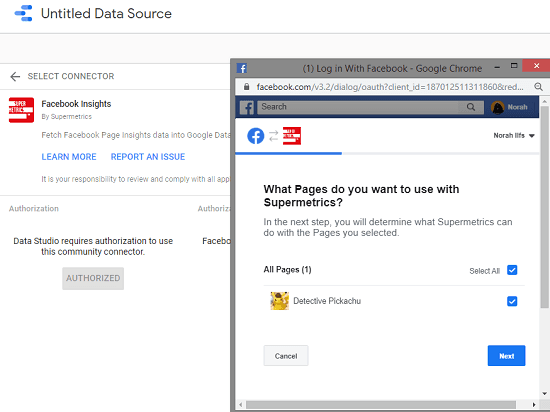Close the Log in With Facebook popup
This screenshot has height=412, width=550.
pos(536,66)
